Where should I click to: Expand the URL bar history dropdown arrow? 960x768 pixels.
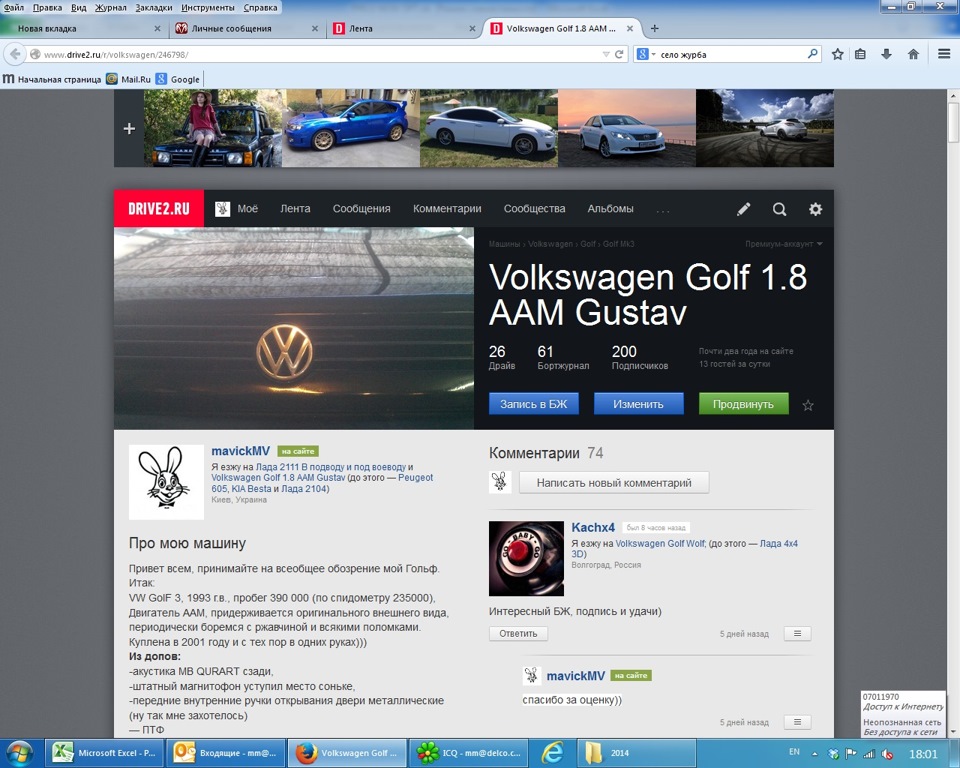click(606, 55)
